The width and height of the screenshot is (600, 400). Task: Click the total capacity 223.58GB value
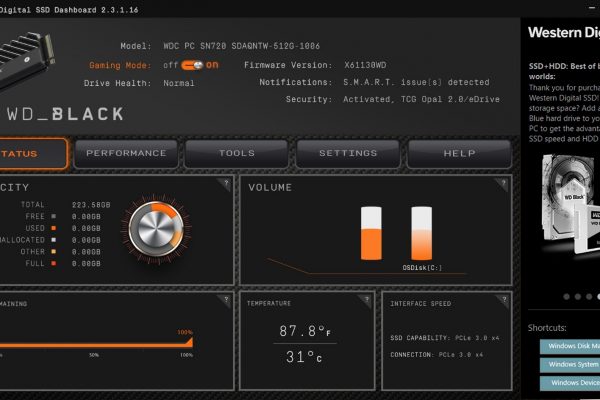[91, 205]
